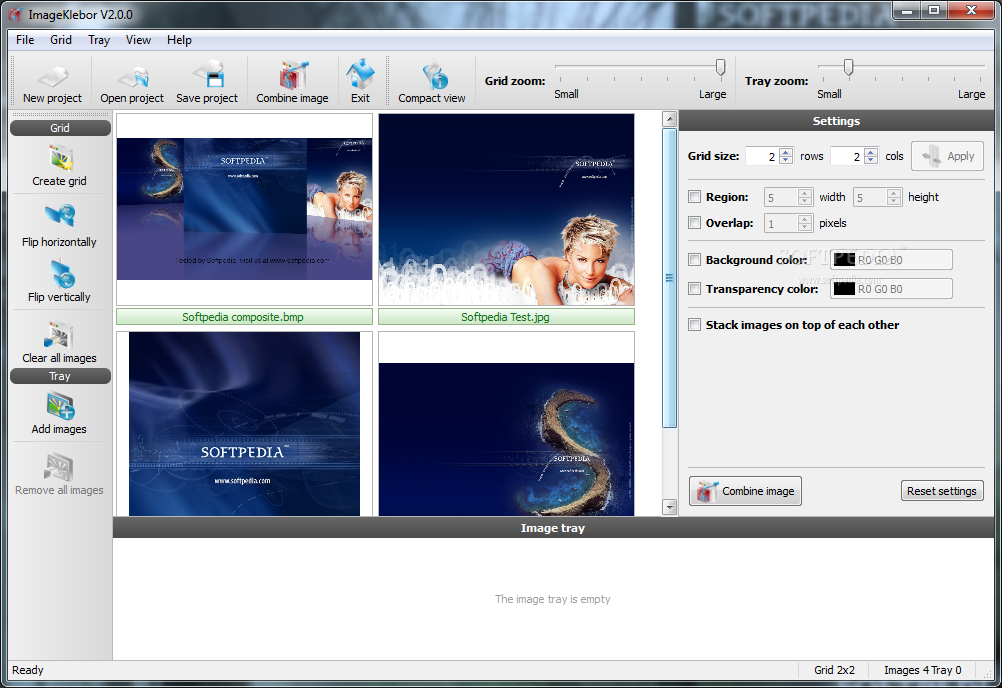Screen dimensions: 1002x688
Task: Click the Ready status bar text
Action: 27,670
